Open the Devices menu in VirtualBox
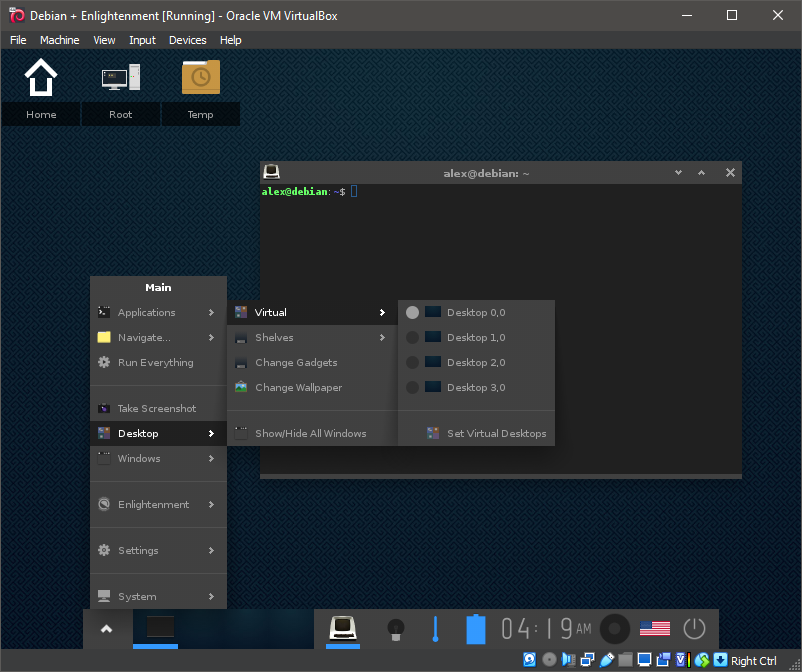This screenshot has width=802, height=672. pos(187,40)
